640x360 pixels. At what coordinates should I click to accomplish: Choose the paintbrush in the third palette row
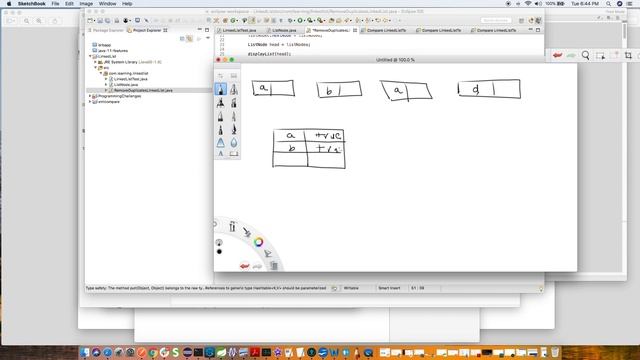220,117
